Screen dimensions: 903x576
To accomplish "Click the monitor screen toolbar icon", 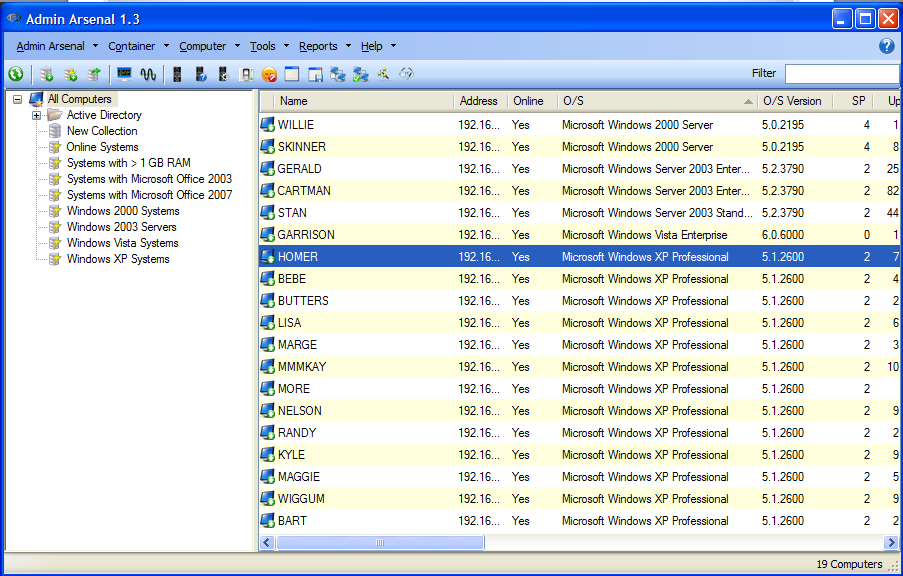I will coord(124,74).
